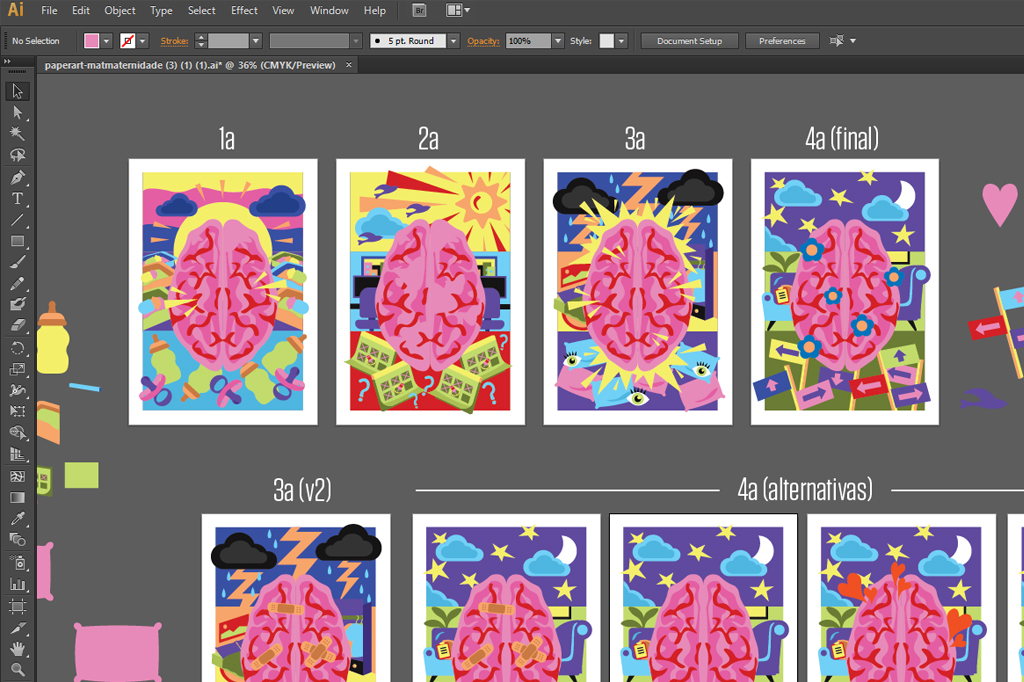The image size is (1024, 682).
Task: Open the Object menu
Action: coord(120,10)
